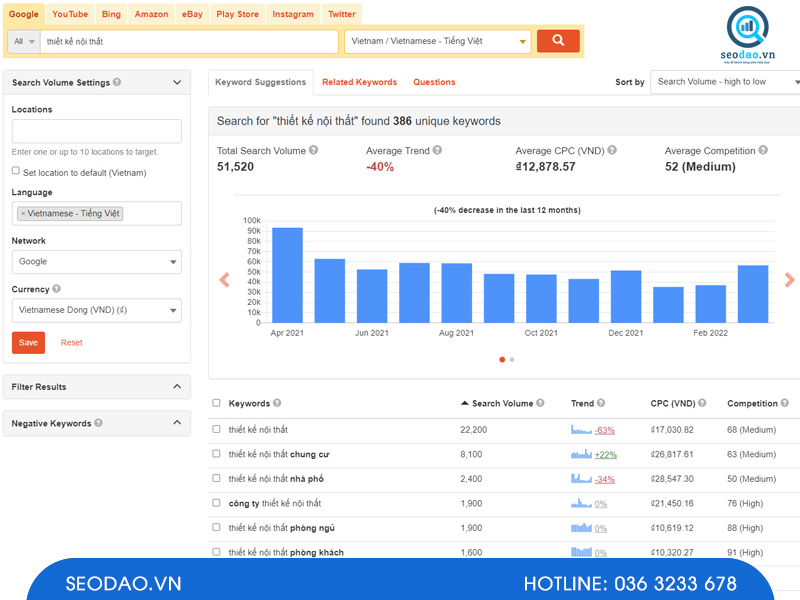
Task: Open the Currency dropdown for Vietnamese Dong
Action: (x=97, y=311)
